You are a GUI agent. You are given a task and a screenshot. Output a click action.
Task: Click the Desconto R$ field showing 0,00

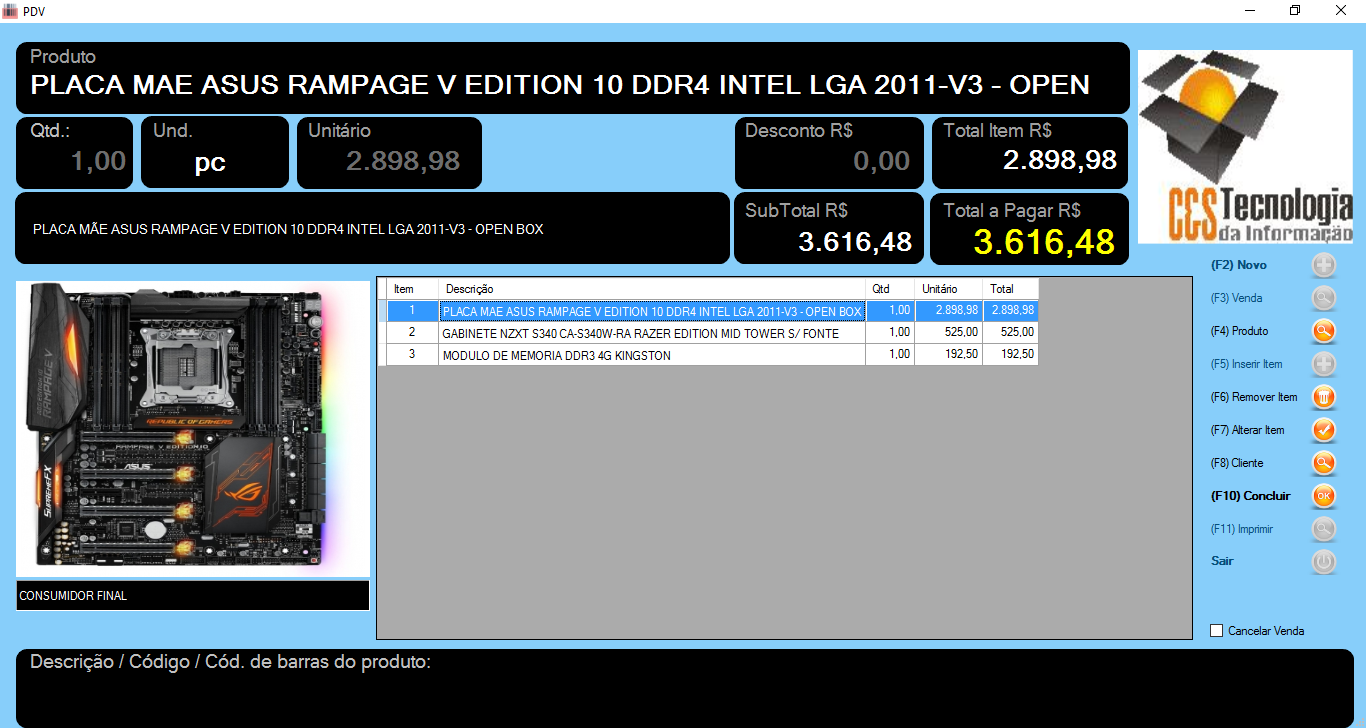tap(829, 153)
